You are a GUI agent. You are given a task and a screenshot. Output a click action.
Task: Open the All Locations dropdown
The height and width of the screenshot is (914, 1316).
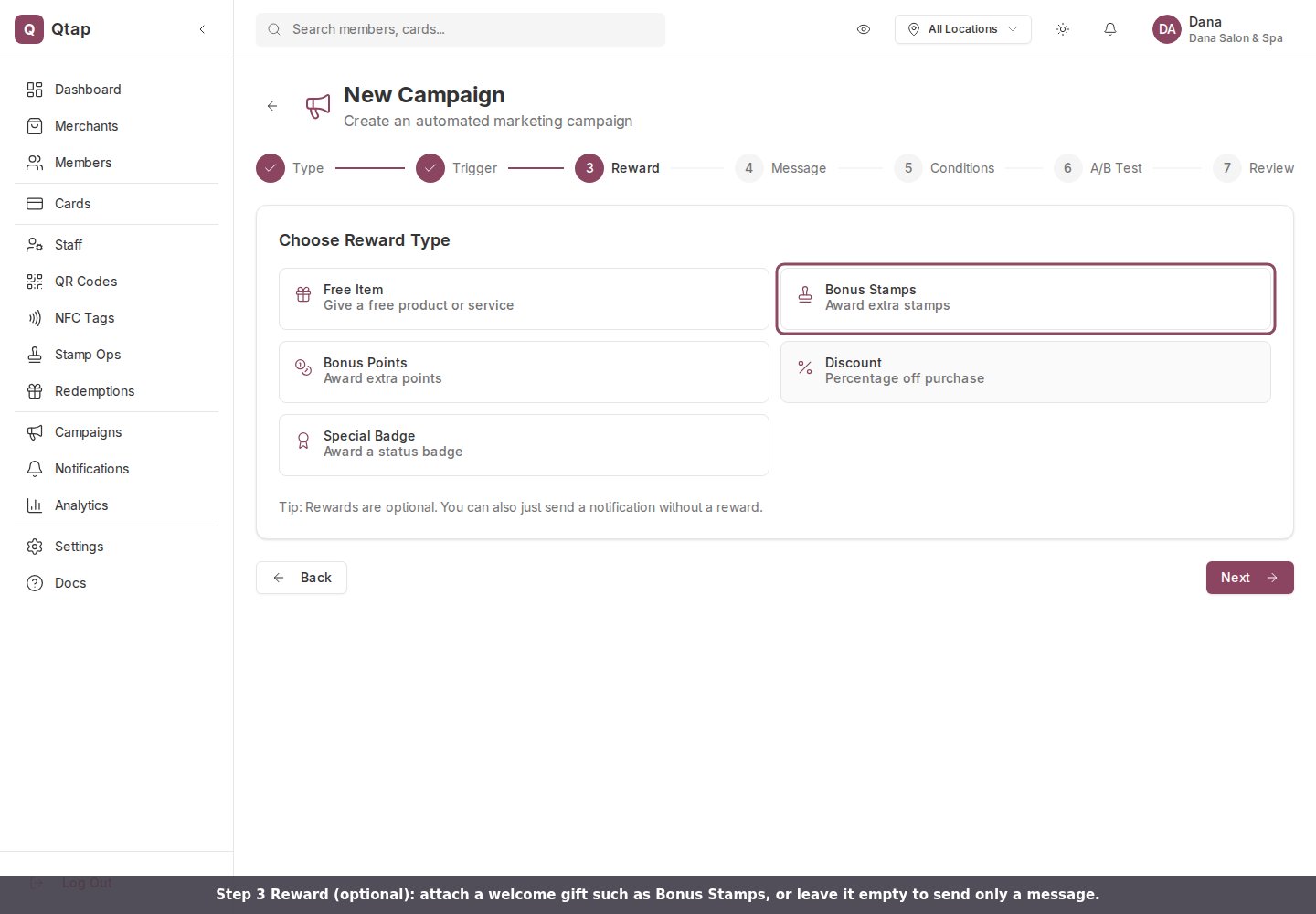tap(963, 29)
